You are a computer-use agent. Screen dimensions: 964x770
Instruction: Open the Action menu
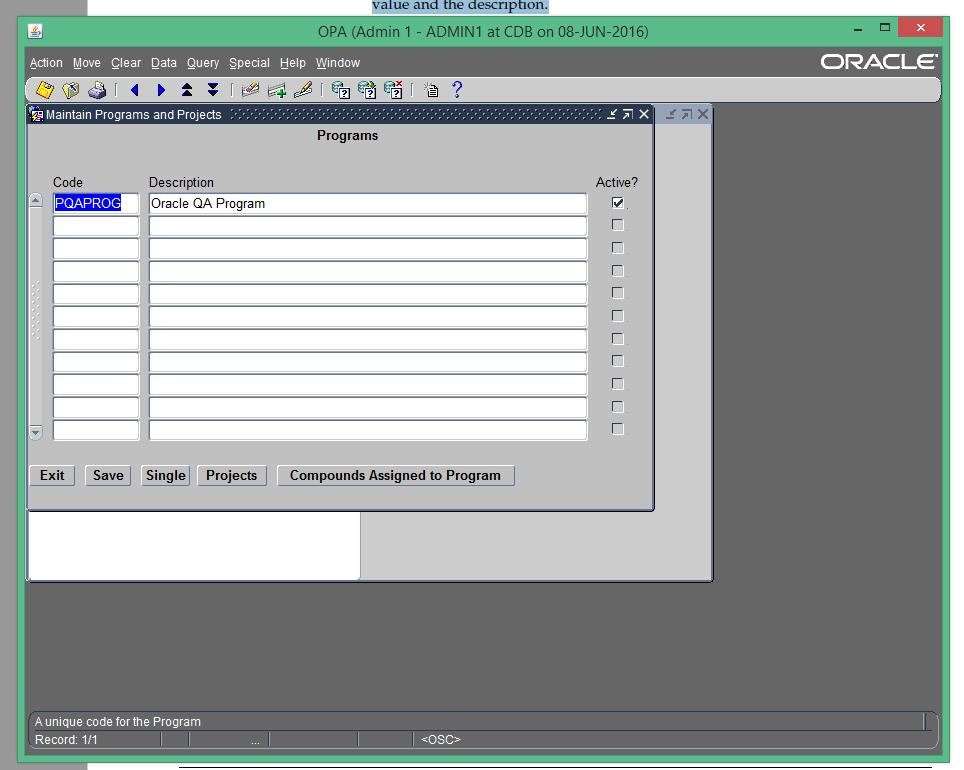46,62
